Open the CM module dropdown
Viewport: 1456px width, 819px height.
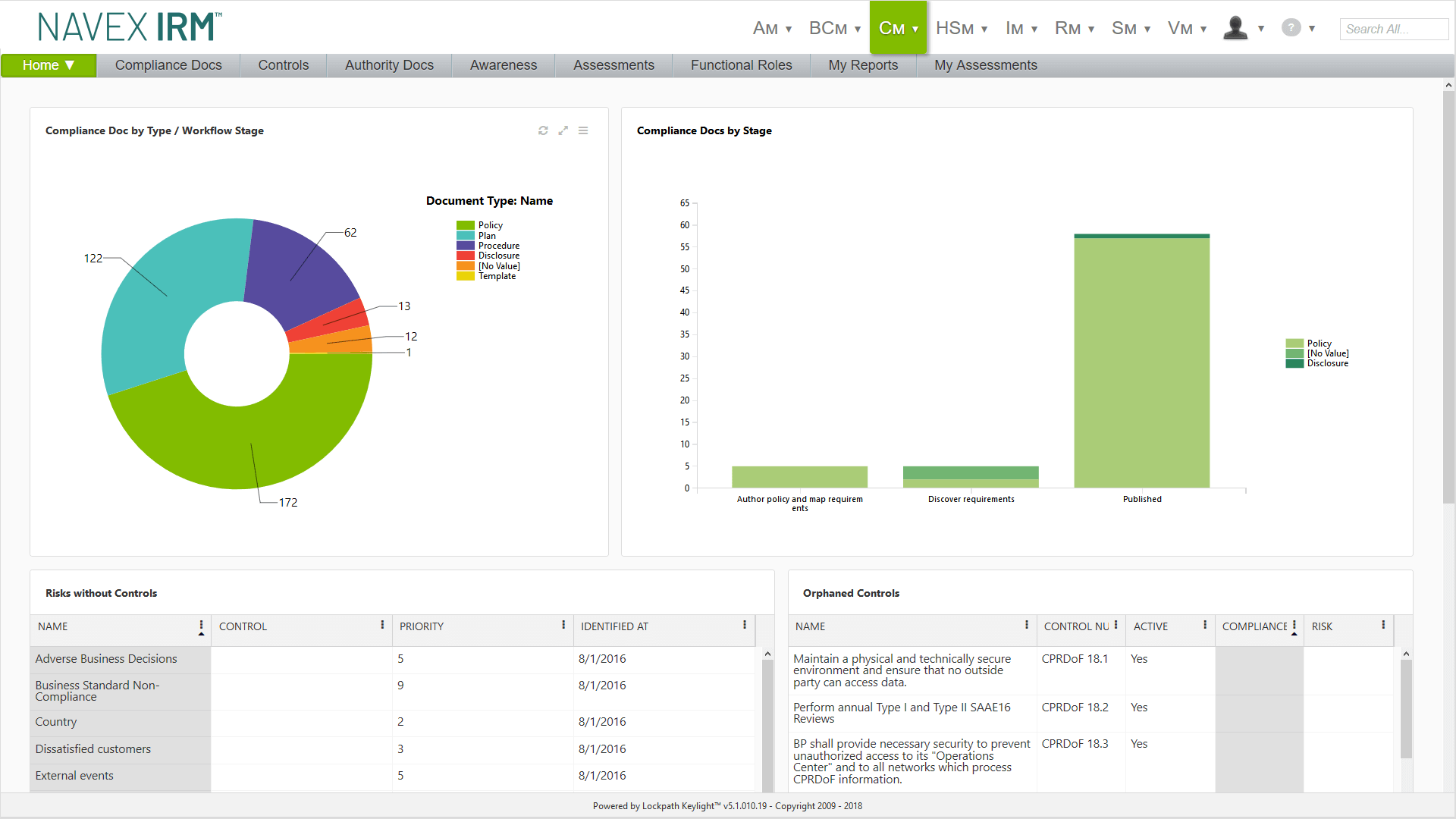click(x=898, y=27)
